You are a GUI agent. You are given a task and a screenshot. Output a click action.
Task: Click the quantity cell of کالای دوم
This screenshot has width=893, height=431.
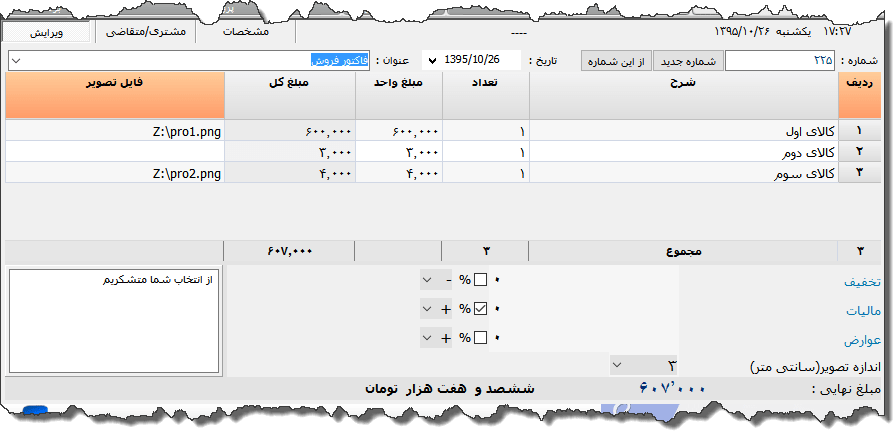(x=486, y=152)
